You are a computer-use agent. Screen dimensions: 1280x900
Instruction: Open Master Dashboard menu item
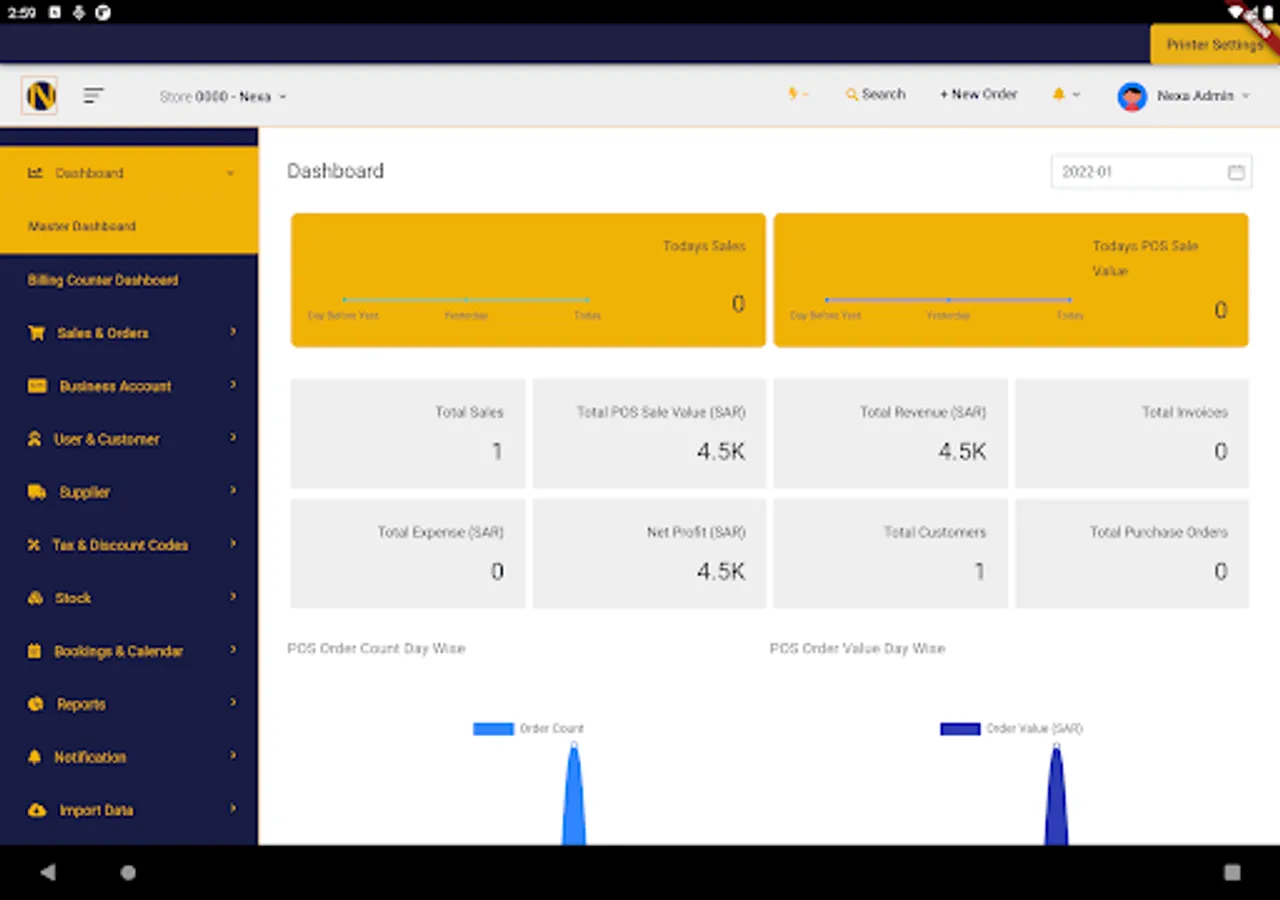click(x=129, y=226)
